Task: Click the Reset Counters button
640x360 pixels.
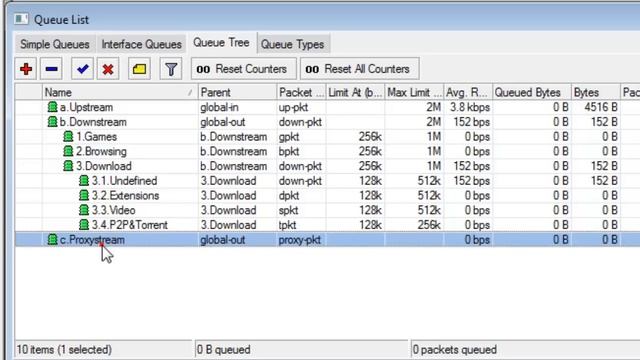Action: [244, 69]
